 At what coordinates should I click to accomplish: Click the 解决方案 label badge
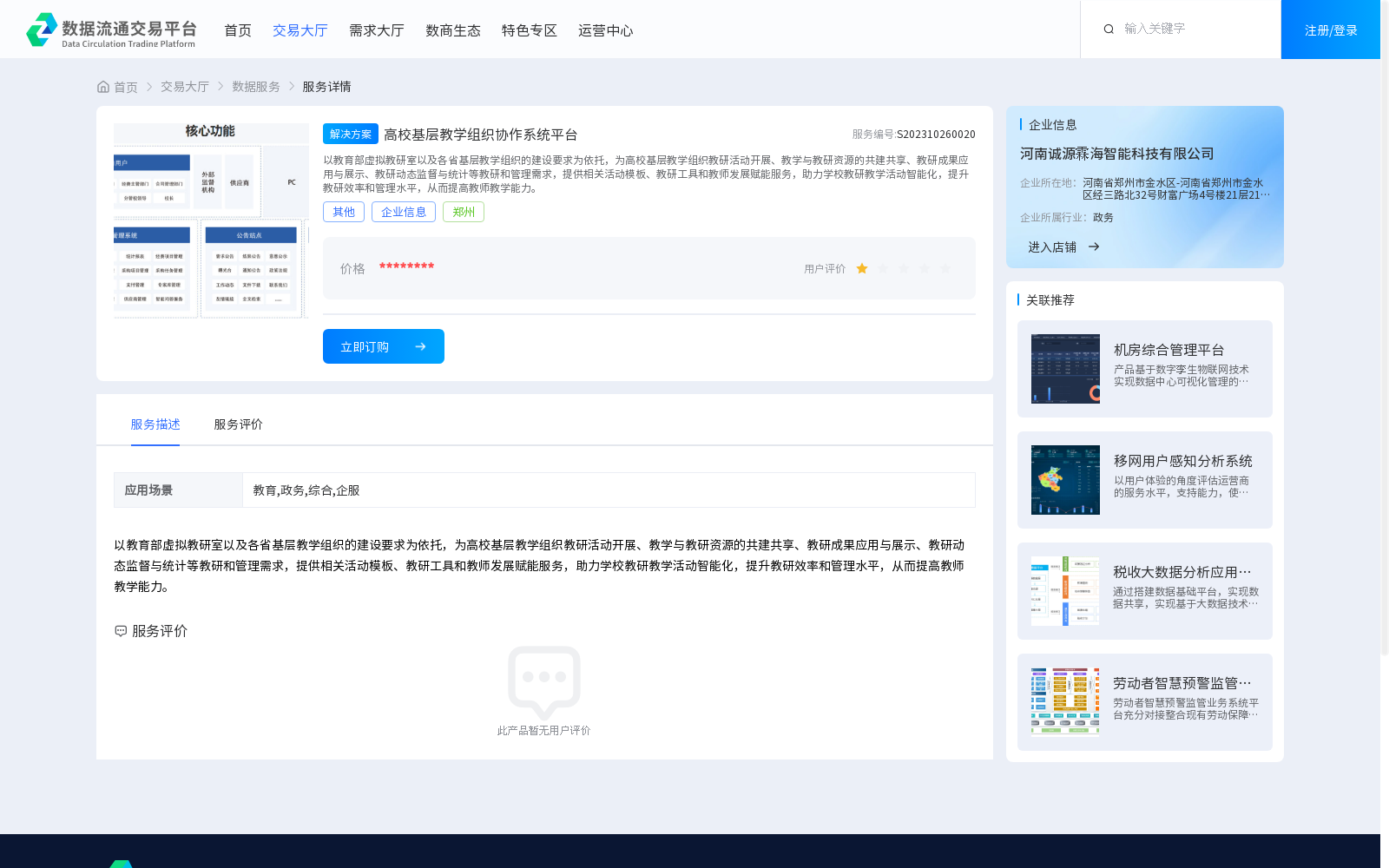click(x=351, y=134)
